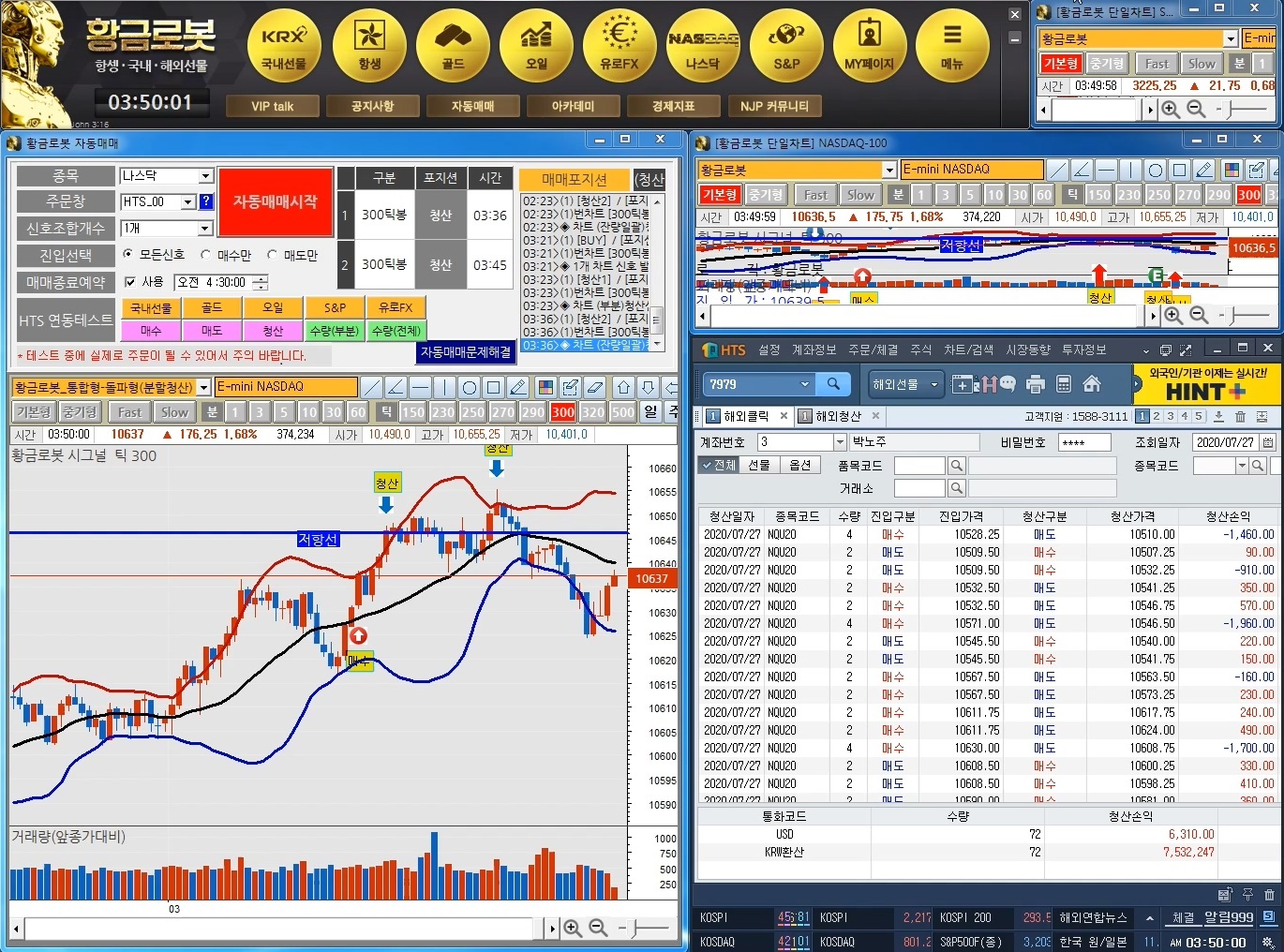1284x952 pixels.
Task: Open the KRX 국내선물 gold button
Action: coord(283,45)
